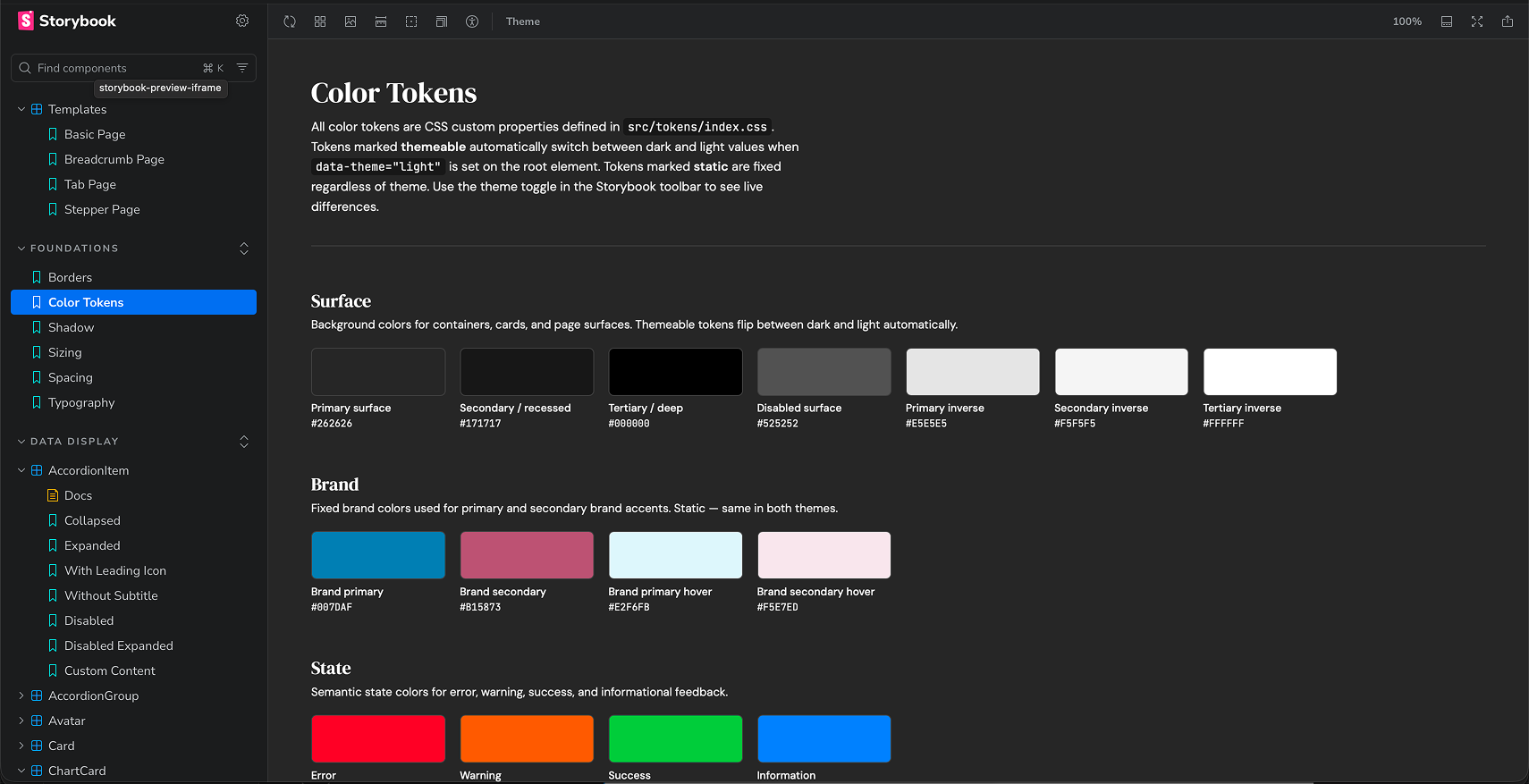Expand all icon beside DATA DISPLAY
Image resolution: width=1529 pixels, height=784 pixels.
coord(244,442)
